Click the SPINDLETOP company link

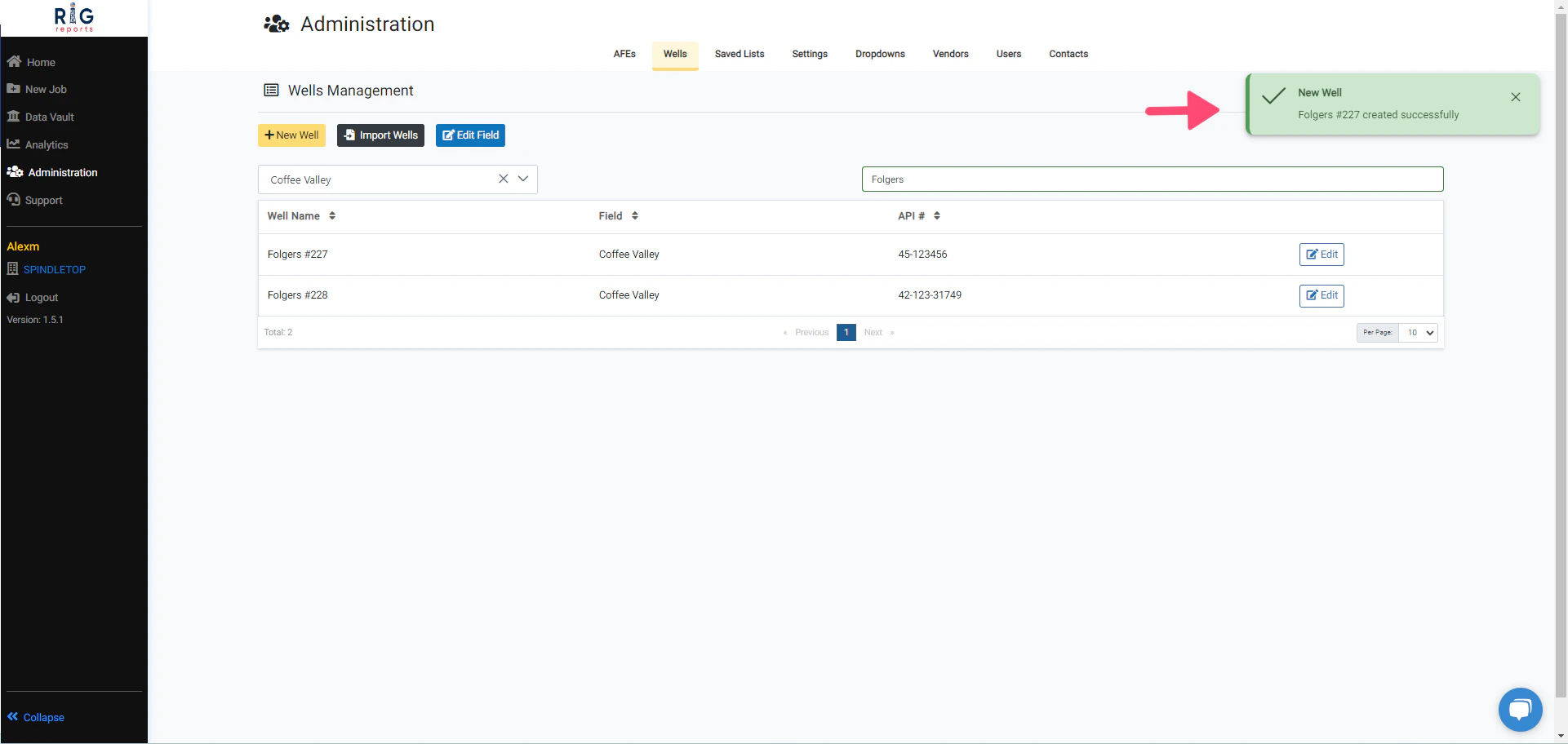(x=54, y=269)
